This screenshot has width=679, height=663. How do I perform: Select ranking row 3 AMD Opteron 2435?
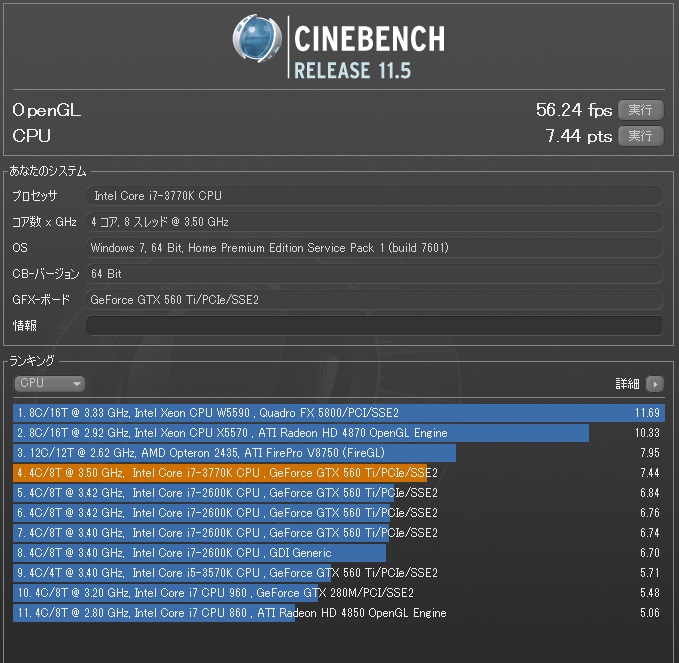click(339, 453)
